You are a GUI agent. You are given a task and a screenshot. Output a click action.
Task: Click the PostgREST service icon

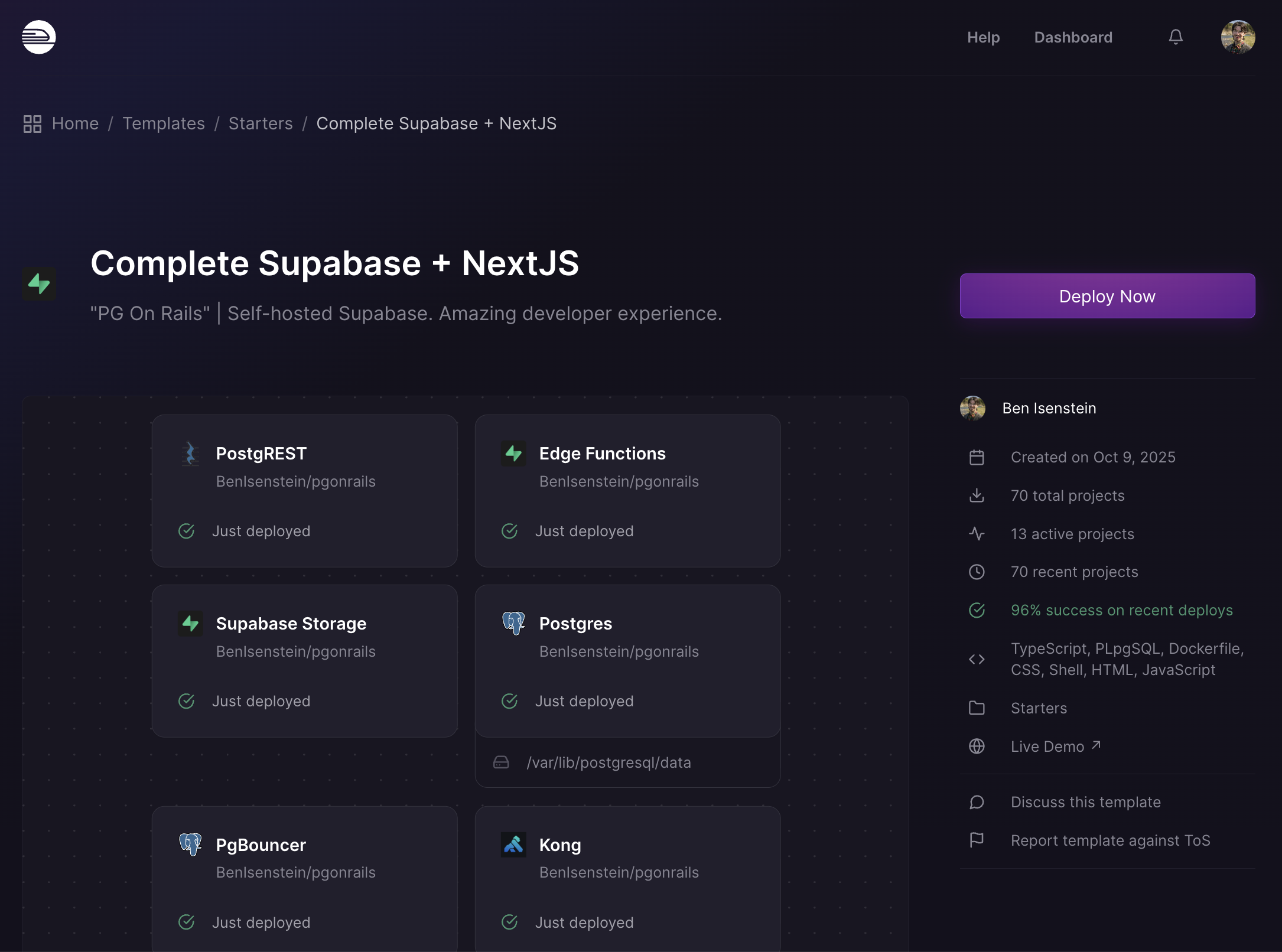click(190, 453)
